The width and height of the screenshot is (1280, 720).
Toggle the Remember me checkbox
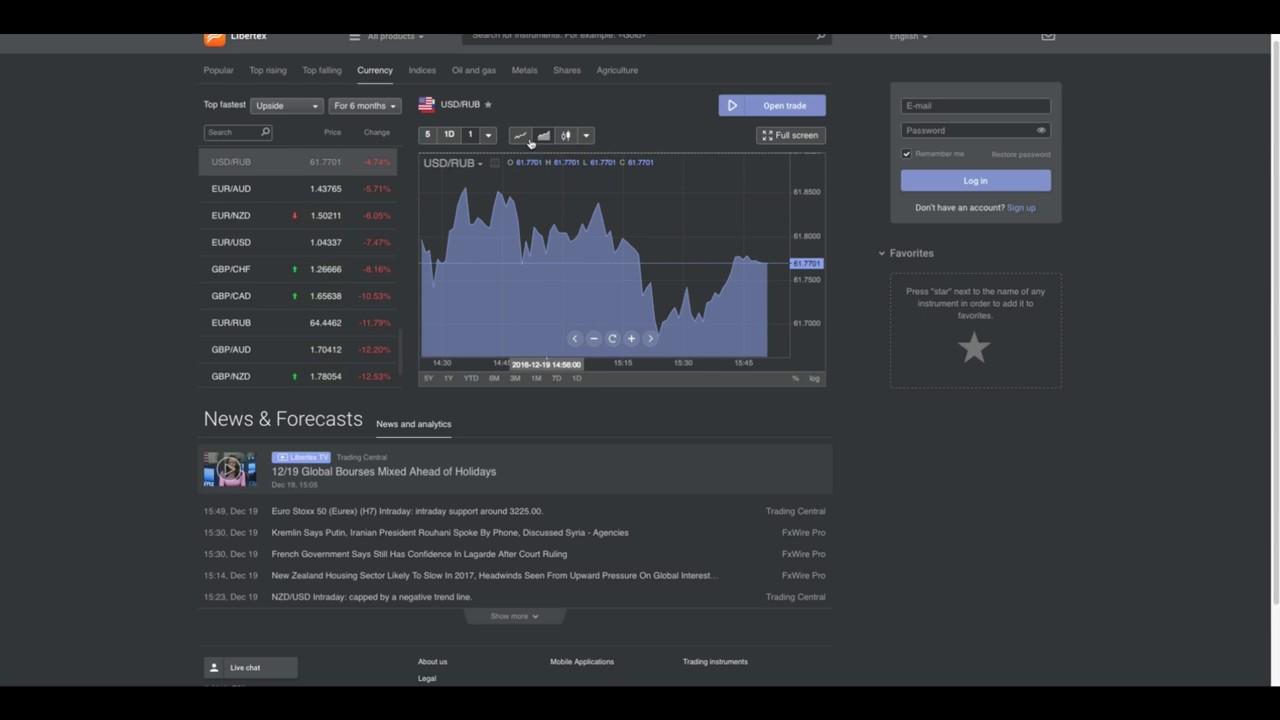click(x=907, y=154)
